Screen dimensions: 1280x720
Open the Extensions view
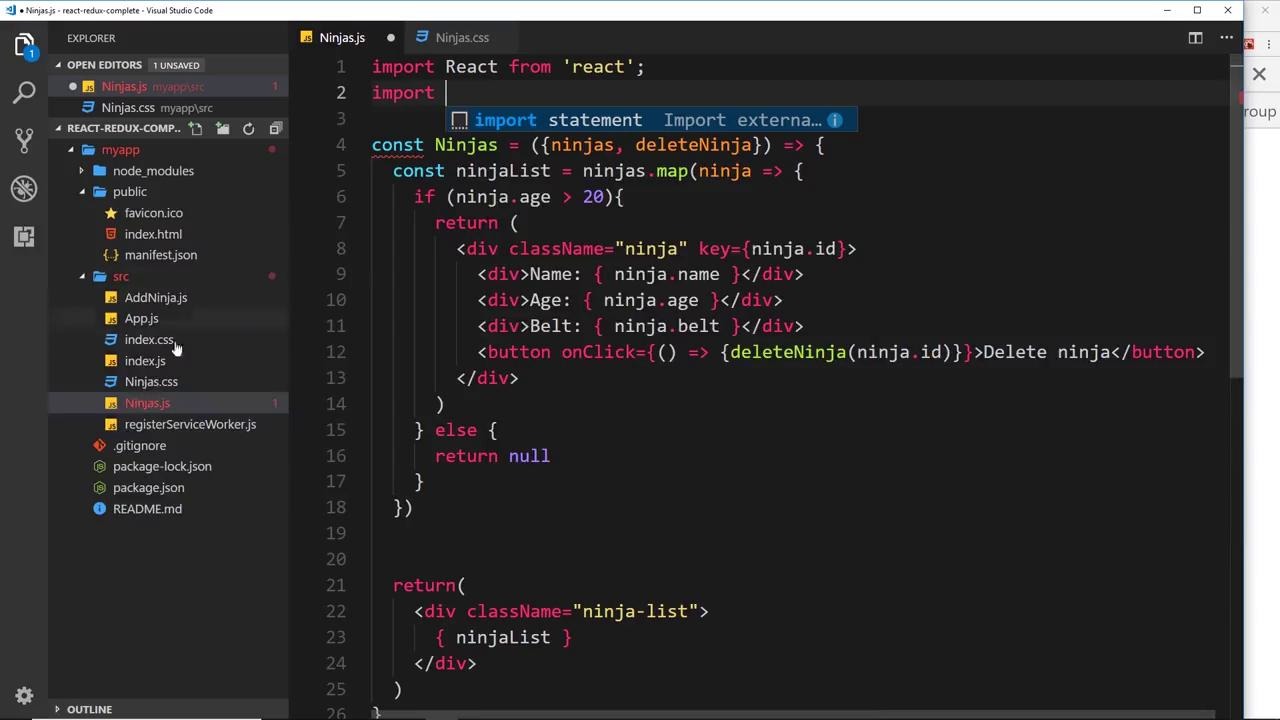pos(25,236)
